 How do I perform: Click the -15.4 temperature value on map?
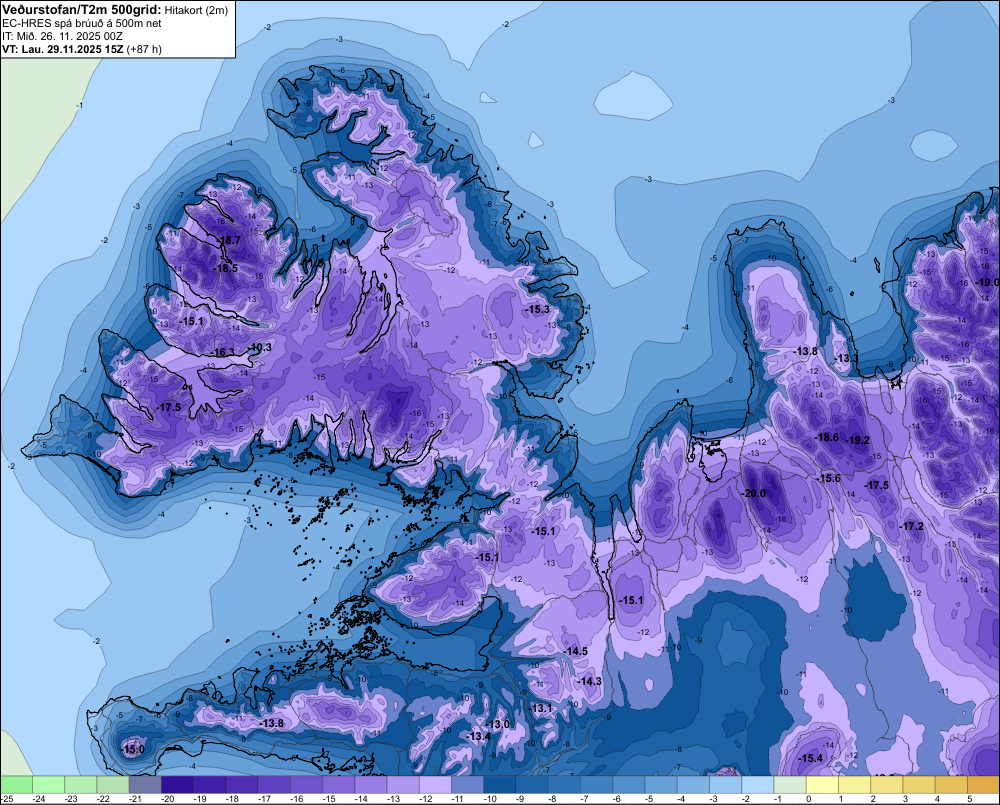[811, 758]
